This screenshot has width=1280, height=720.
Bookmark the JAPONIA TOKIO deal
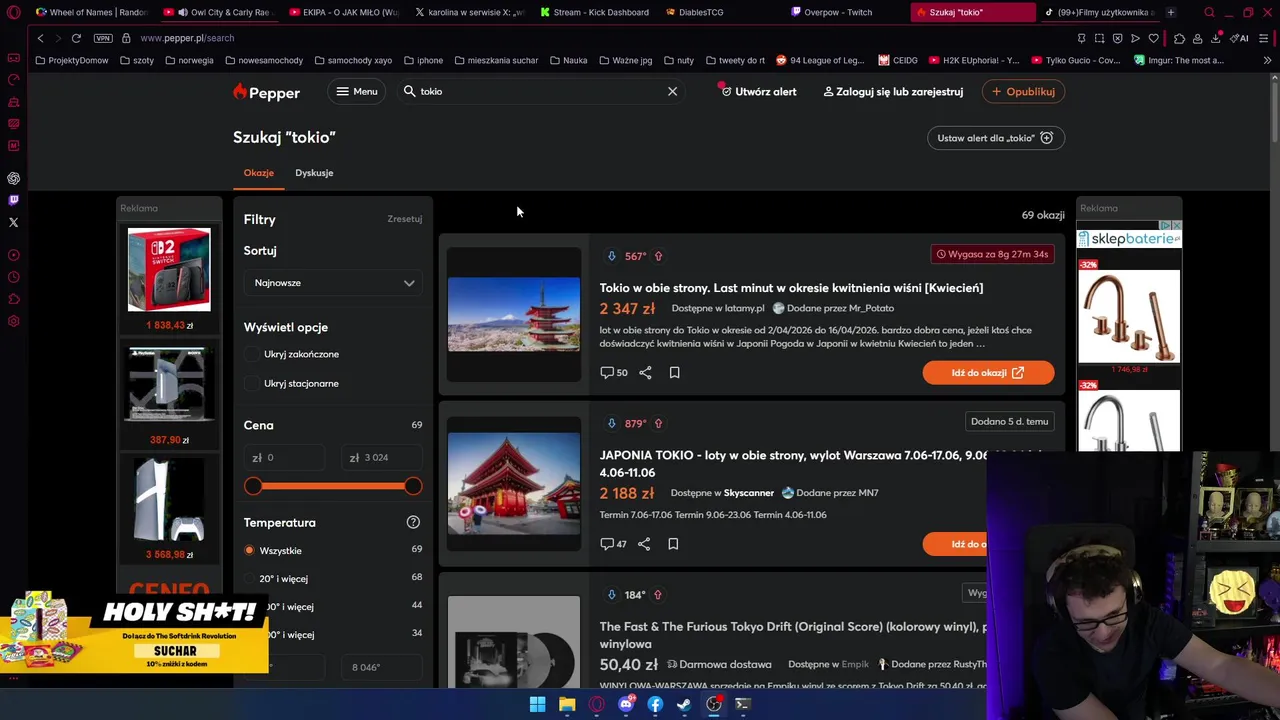point(673,544)
